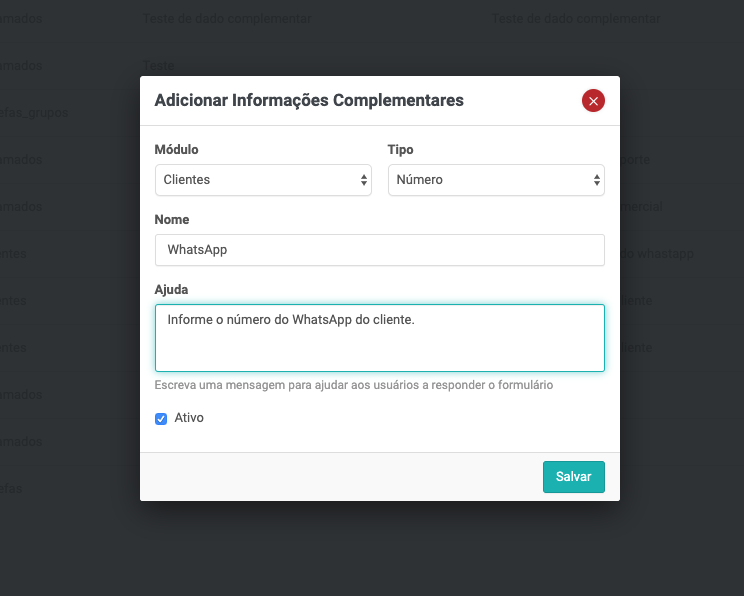
Task: Open the Módulo dropdown showing Clientes
Action: (x=255, y=180)
